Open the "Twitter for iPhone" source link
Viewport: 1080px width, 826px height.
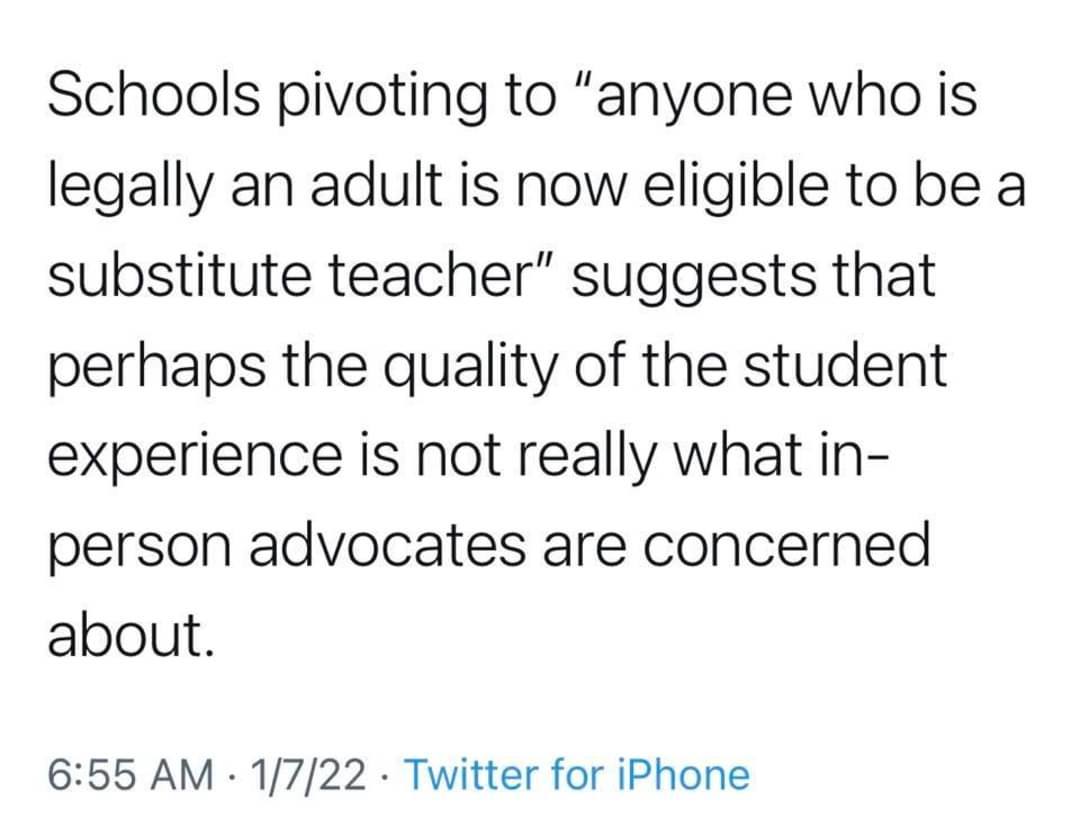(x=577, y=775)
